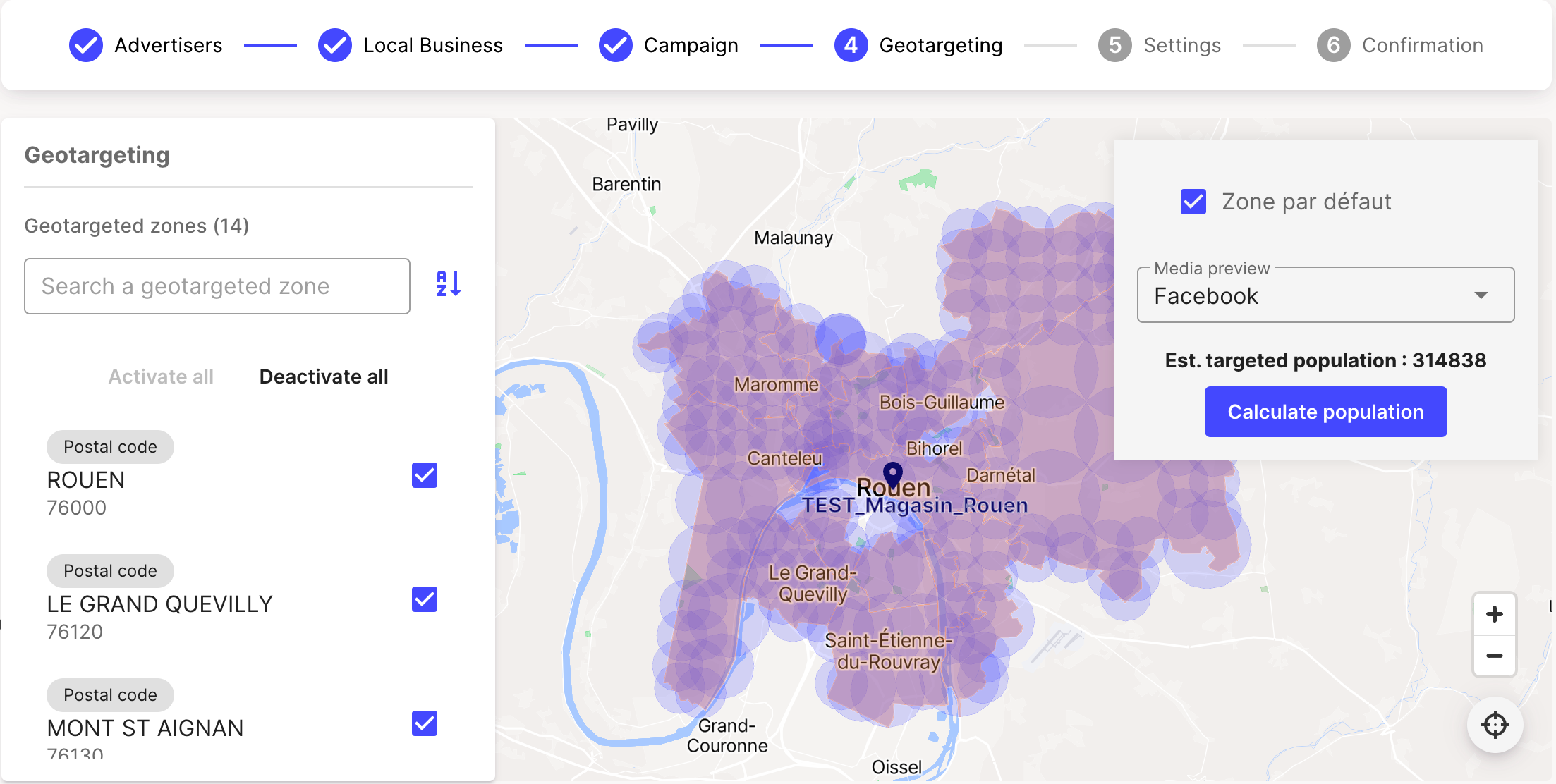Click the Geotargeted zones (14) heading

(137, 226)
